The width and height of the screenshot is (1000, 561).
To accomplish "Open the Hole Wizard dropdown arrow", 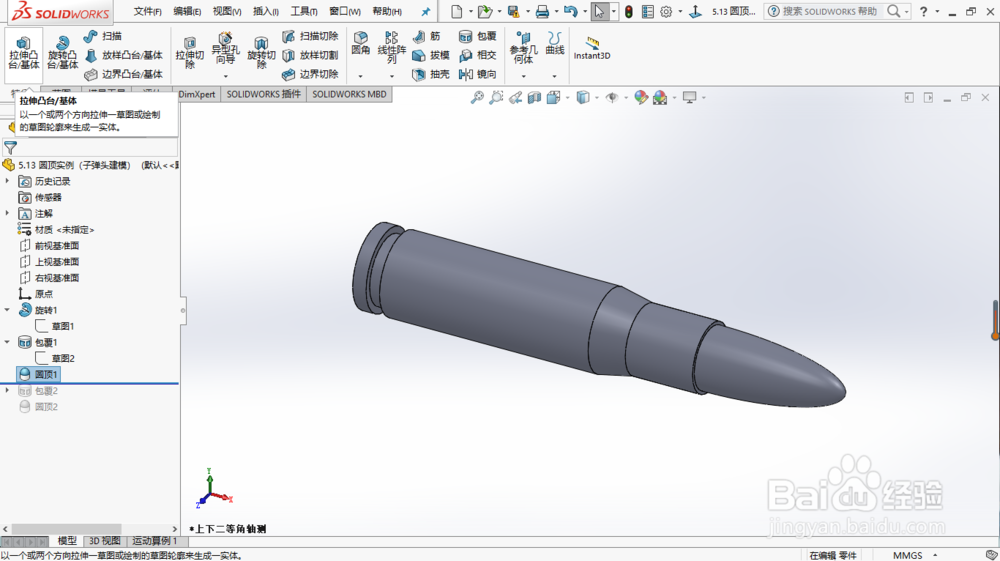I will click(225, 76).
